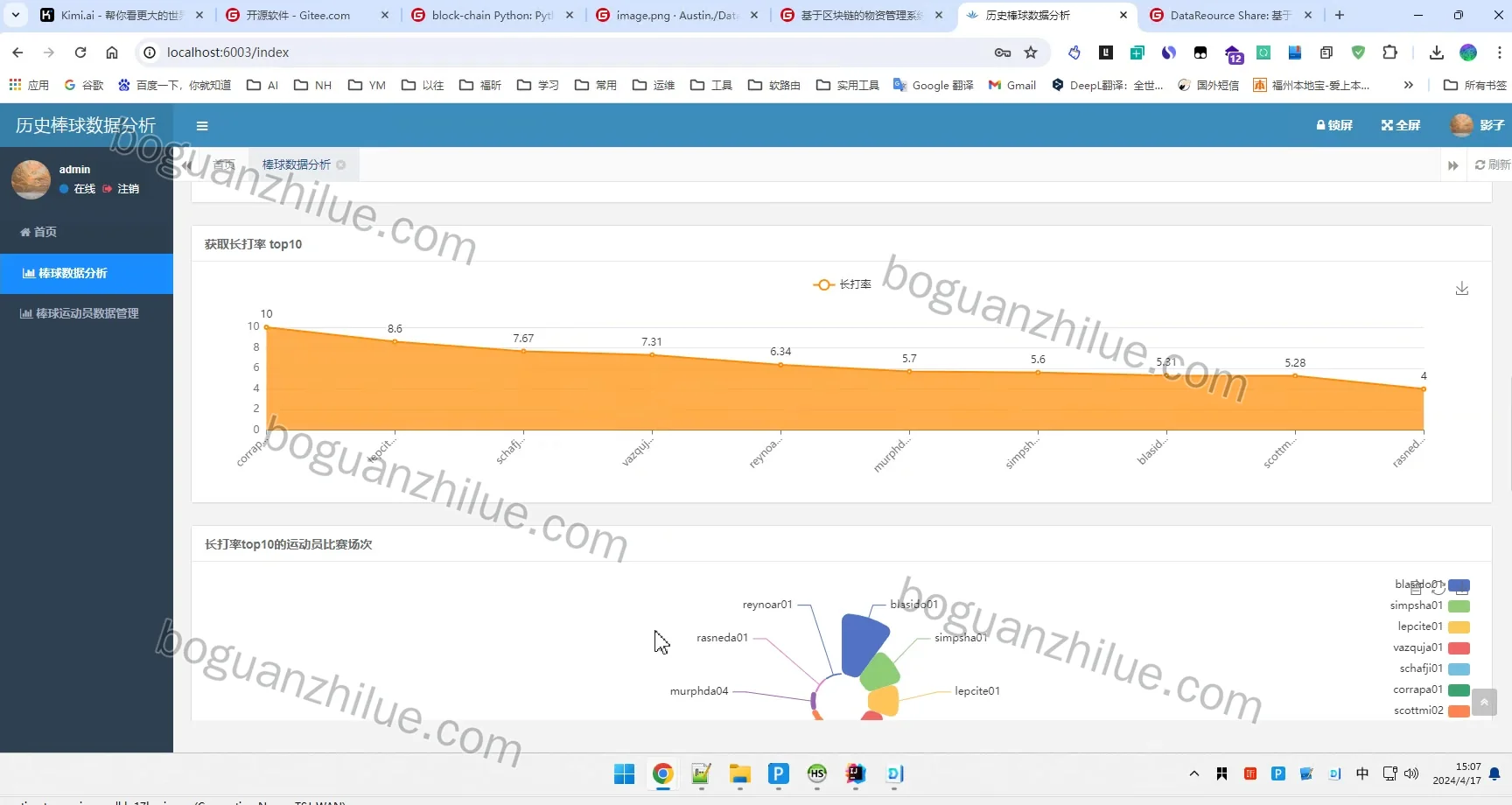Open the Google 翻译 bookmark
The width and height of the screenshot is (1512, 805).
[x=934, y=85]
